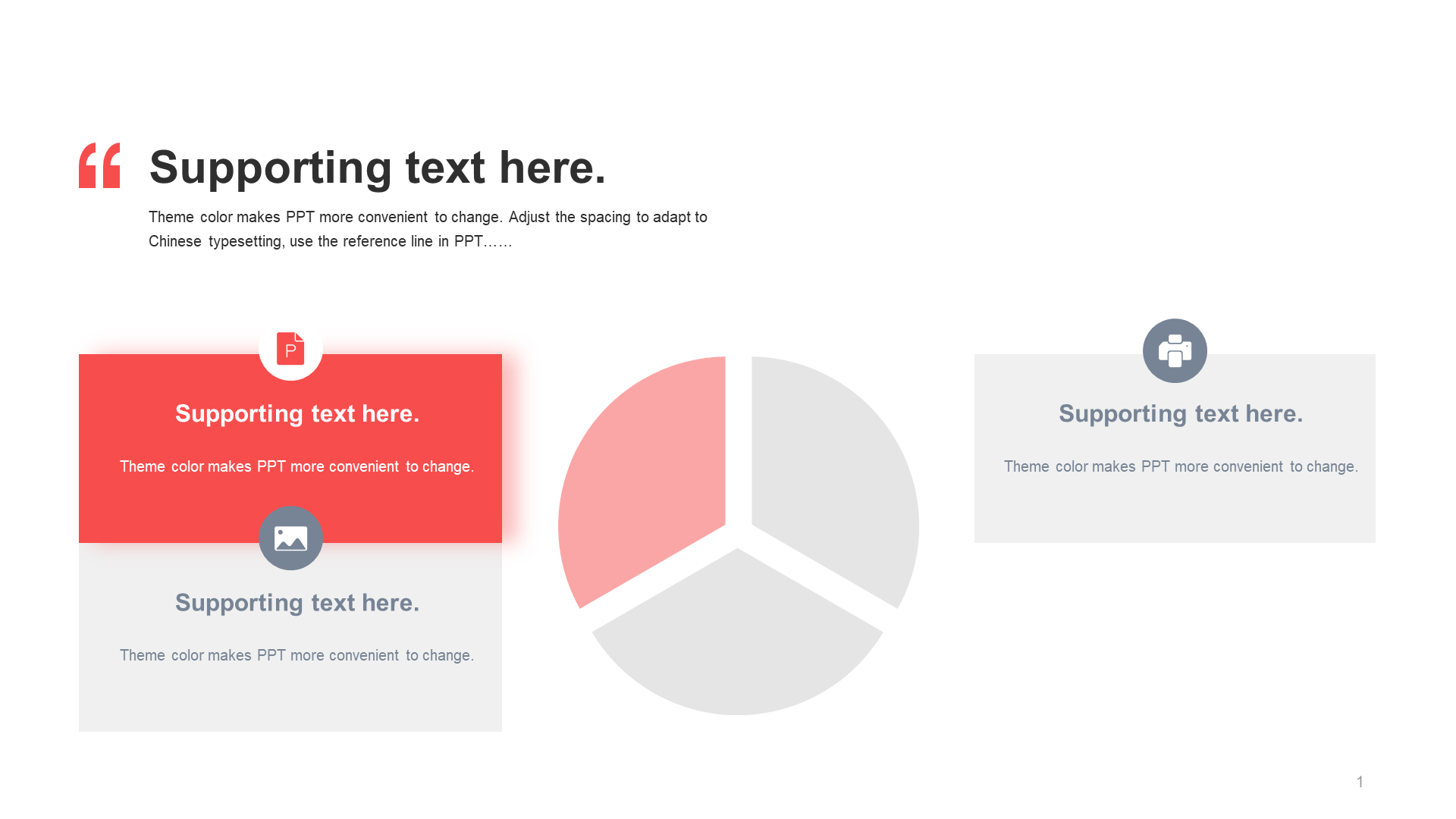1456x819 pixels.
Task: Select heading in lower-left gray card
Action: click(297, 602)
